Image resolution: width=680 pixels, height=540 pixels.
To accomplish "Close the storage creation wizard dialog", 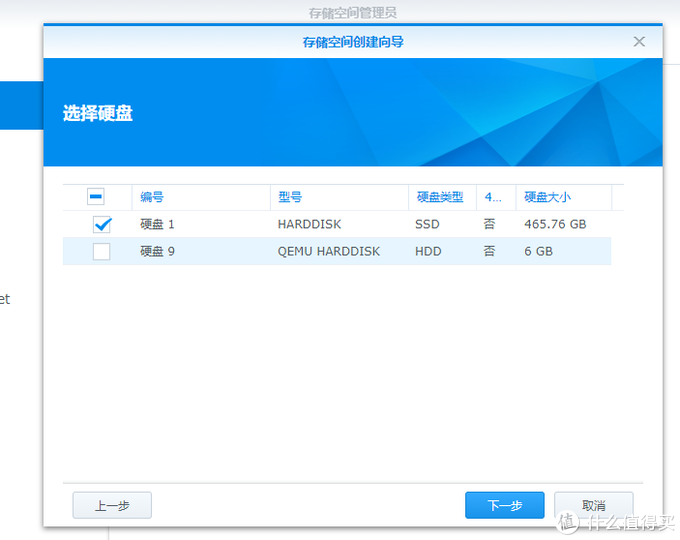I will point(639,42).
